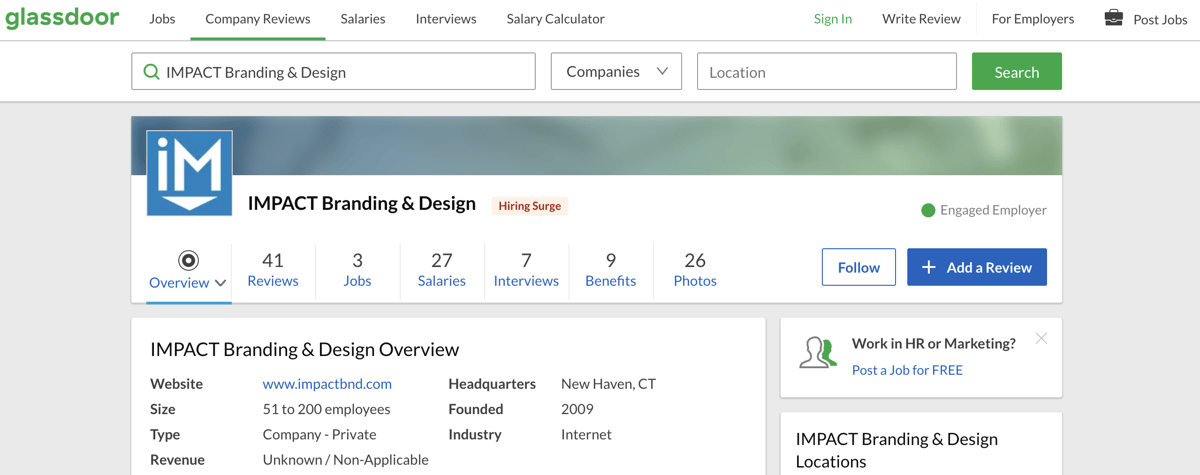This screenshot has height=475, width=1200.
Task: Open Interviews in the top navigation
Action: tap(446, 19)
